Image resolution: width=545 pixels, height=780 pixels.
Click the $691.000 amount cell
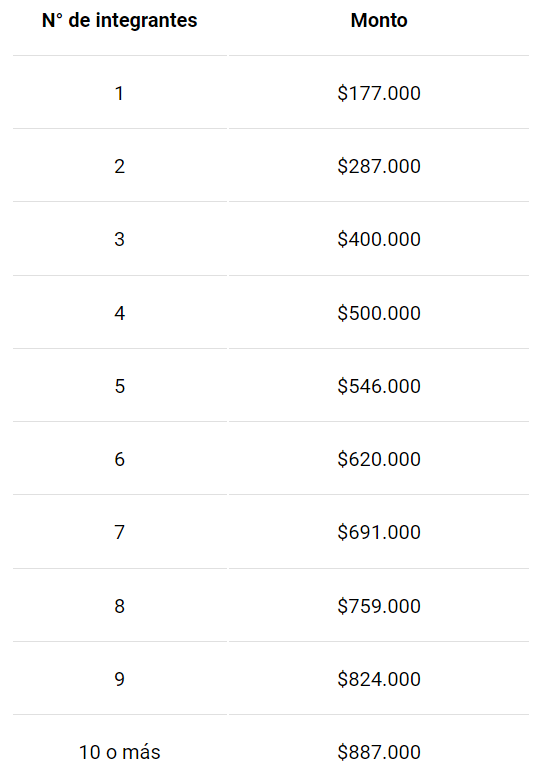tap(379, 532)
